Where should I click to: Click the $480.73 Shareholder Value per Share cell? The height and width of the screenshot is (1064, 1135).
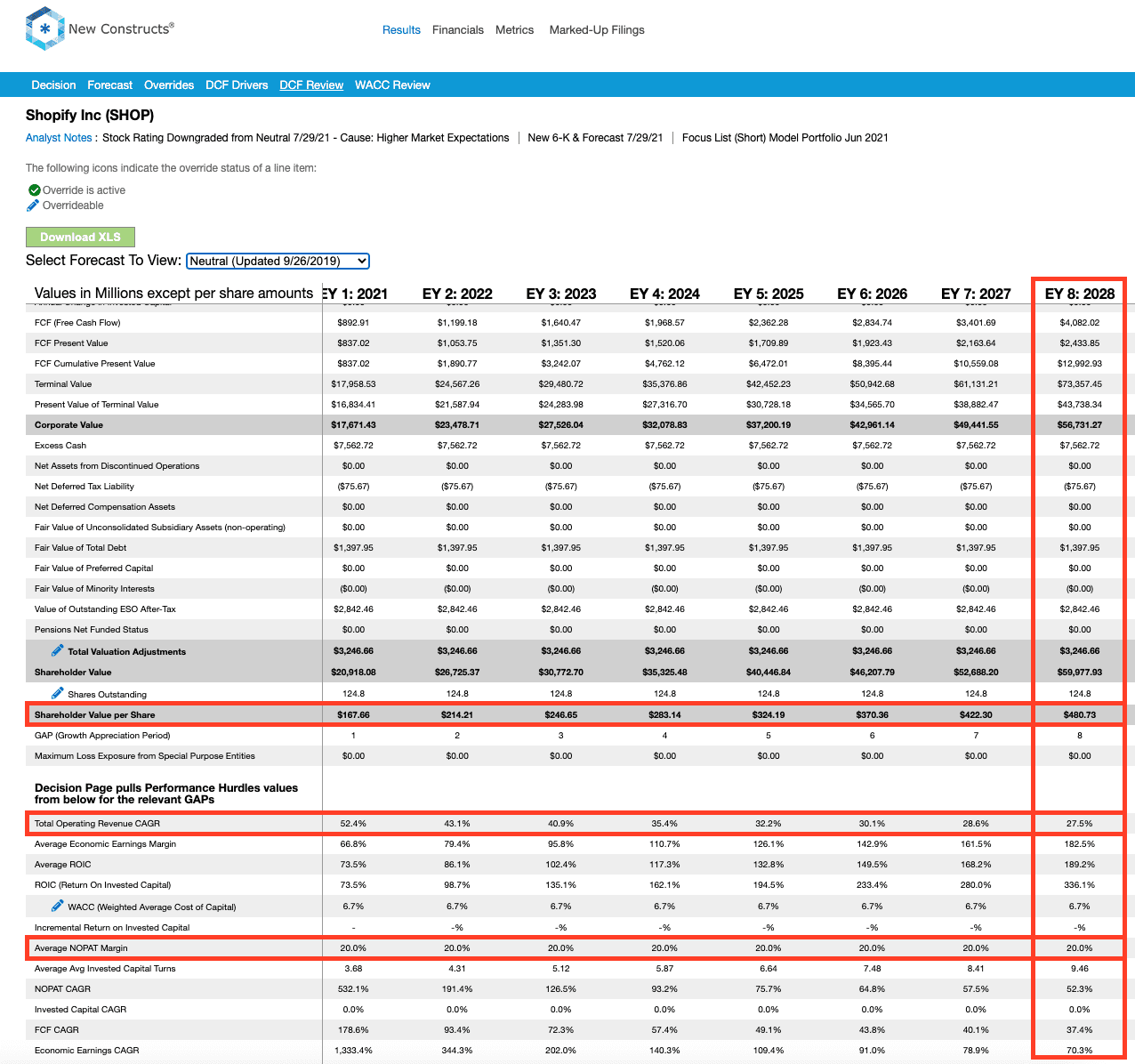coord(1080,715)
